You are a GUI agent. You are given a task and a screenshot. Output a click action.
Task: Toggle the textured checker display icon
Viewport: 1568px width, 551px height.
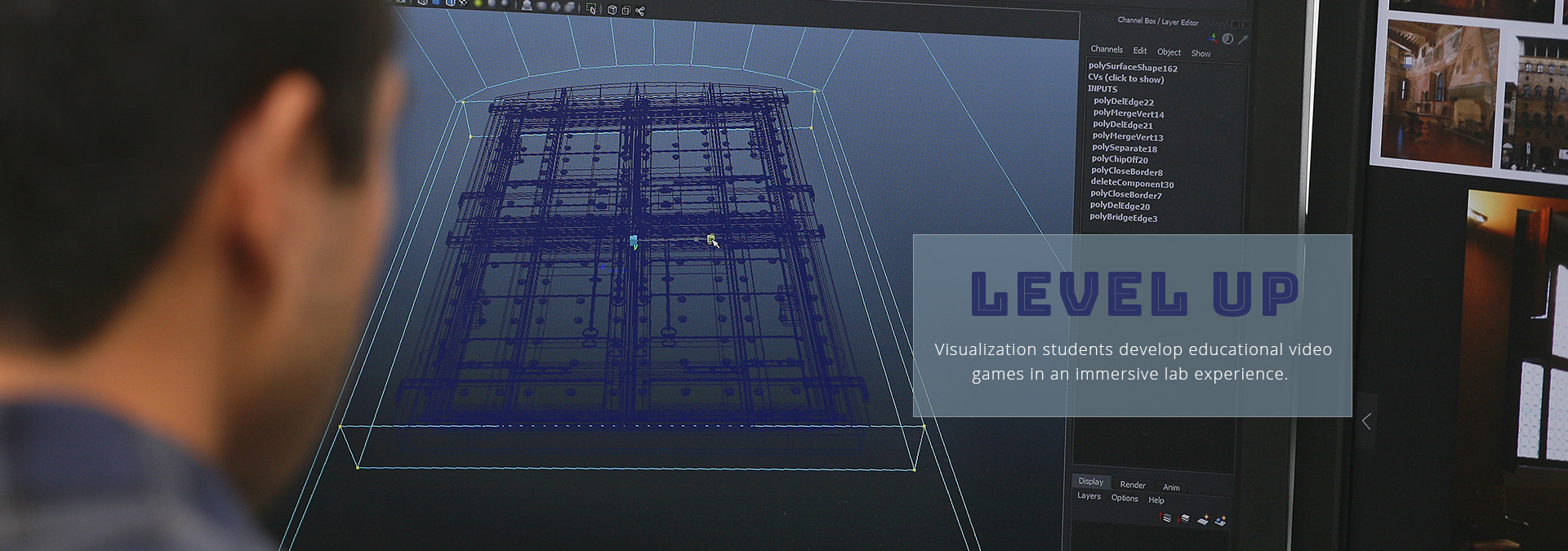(x=462, y=2)
